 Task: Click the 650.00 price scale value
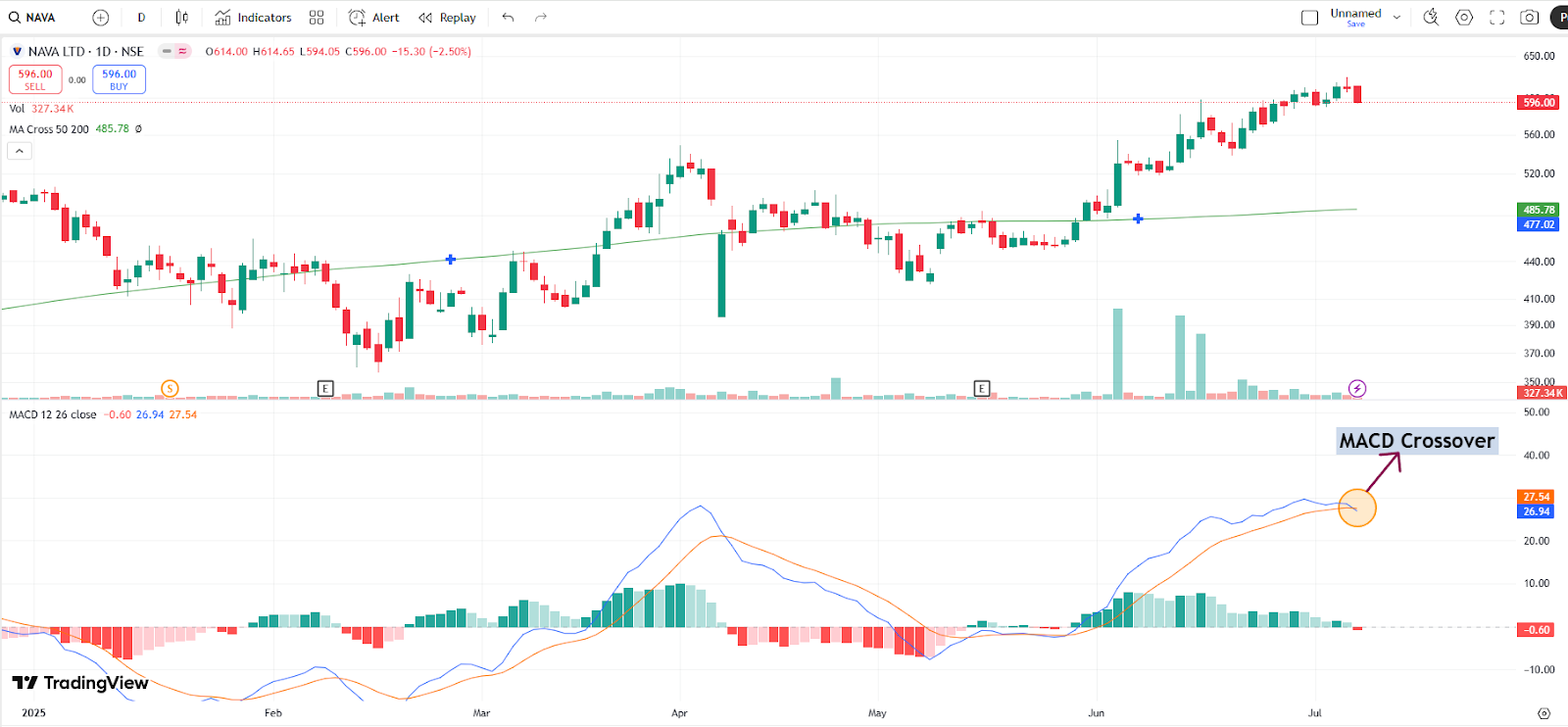tap(1539, 56)
